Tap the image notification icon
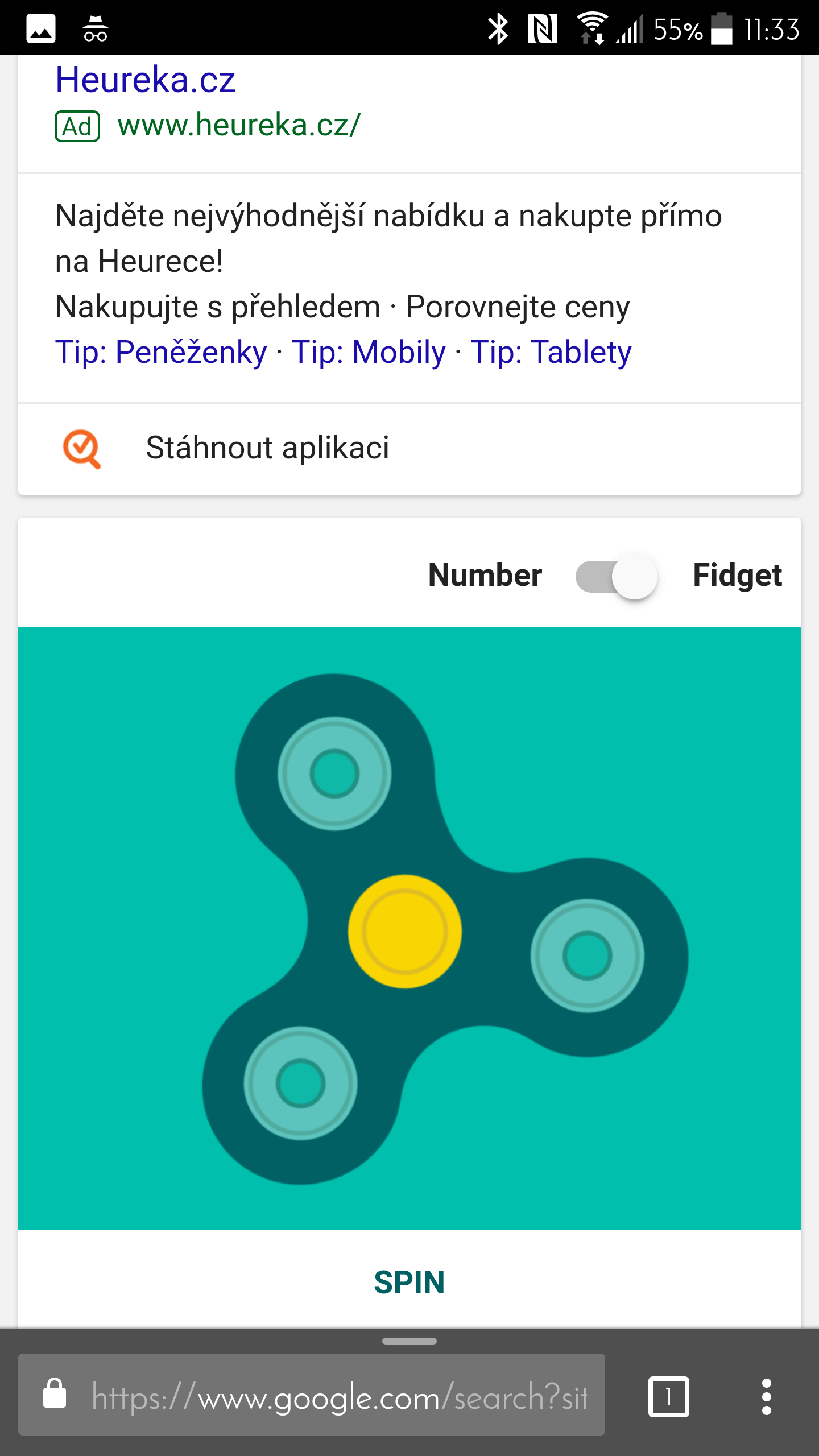 coord(41,28)
